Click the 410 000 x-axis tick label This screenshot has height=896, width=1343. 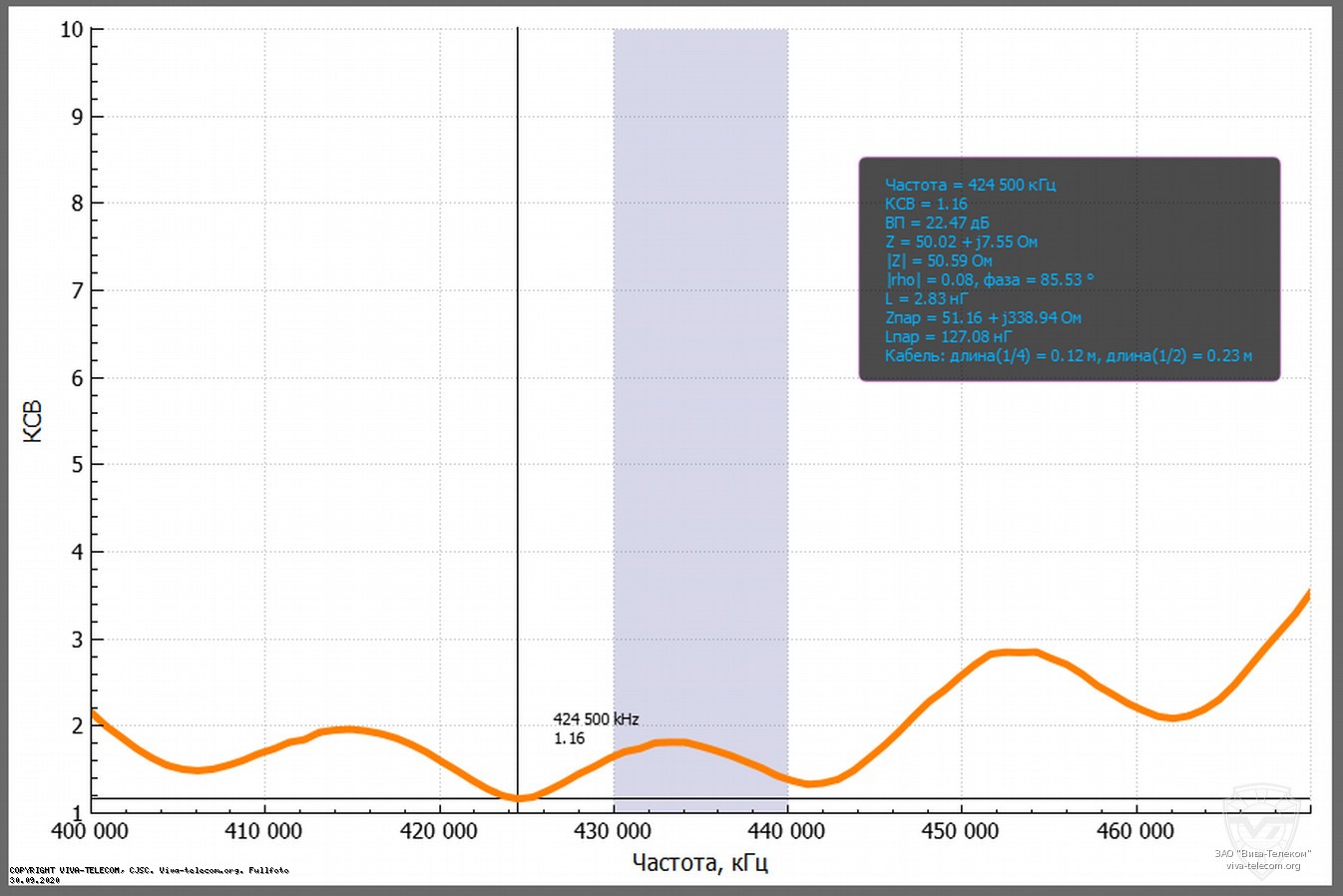click(263, 831)
